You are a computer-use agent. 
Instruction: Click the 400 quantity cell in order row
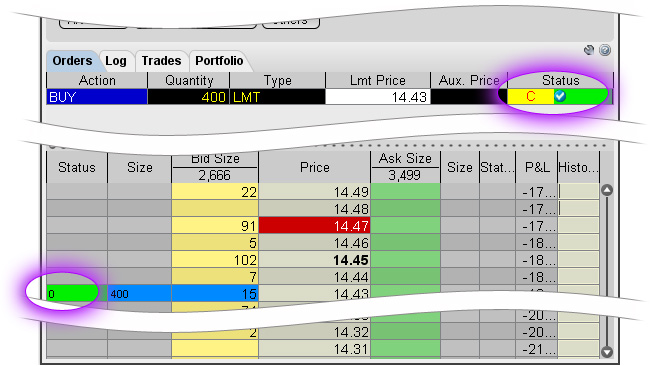(x=189, y=97)
